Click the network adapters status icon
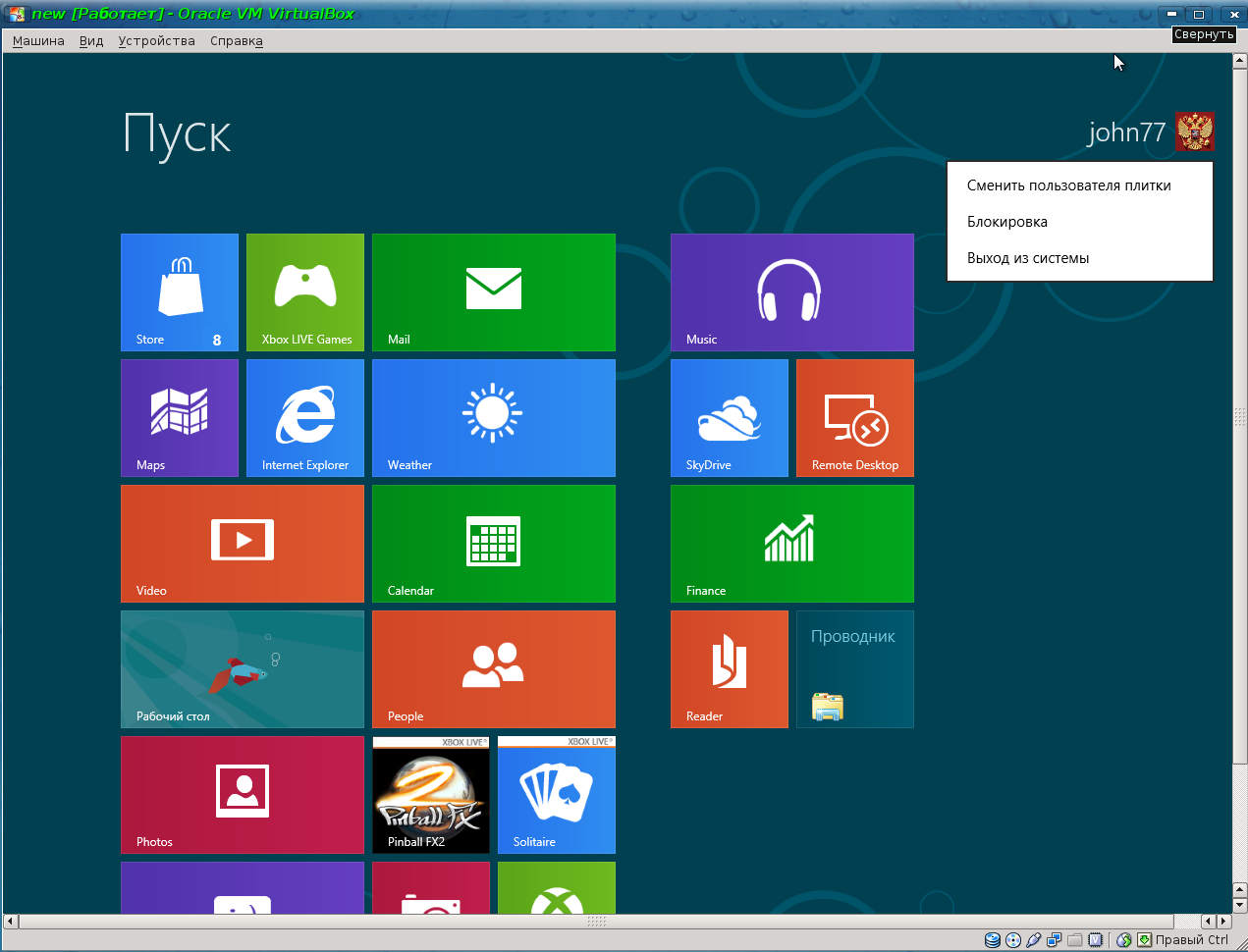Viewport: 1248px width, 952px height. pyautogui.click(x=1055, y=940)
